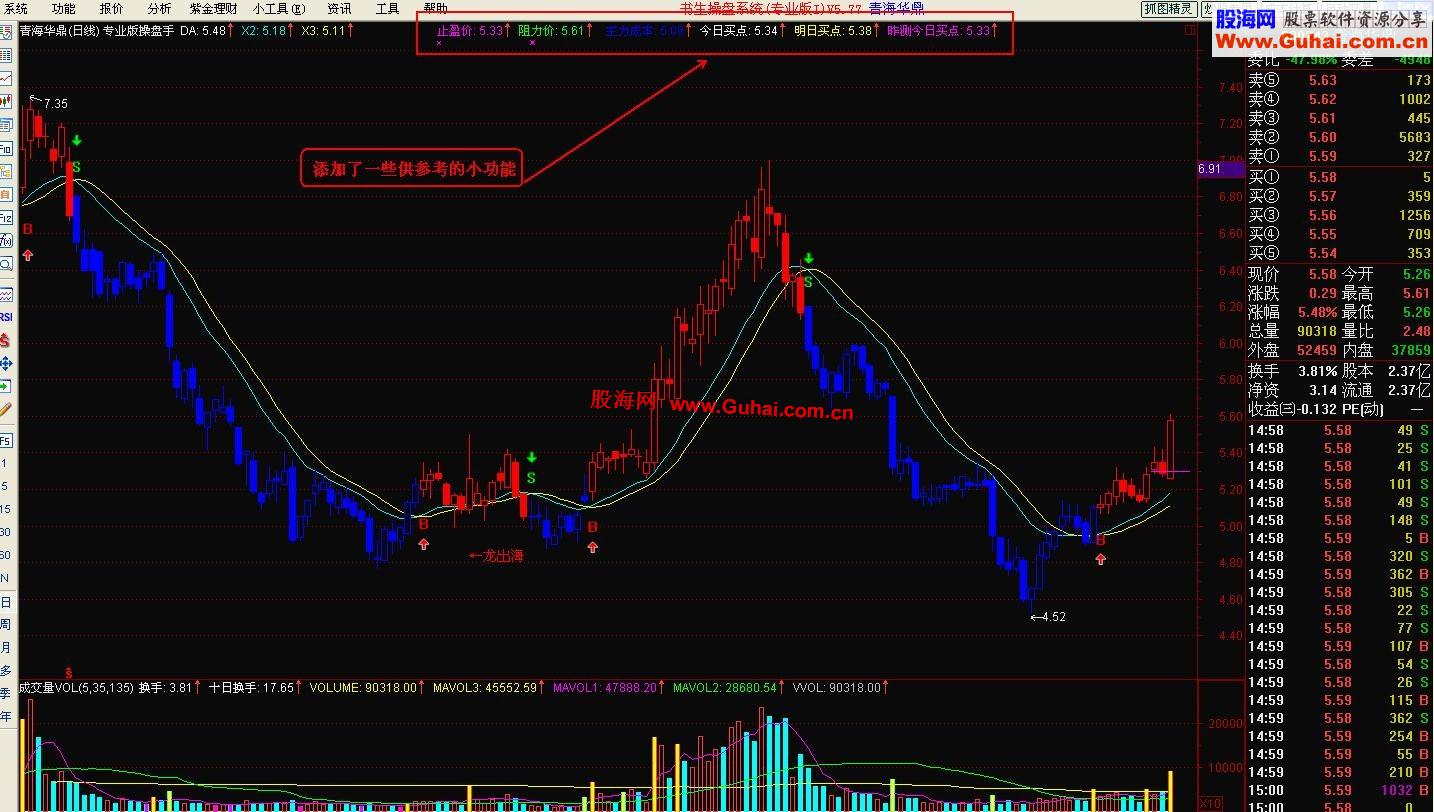Click the F5 switch view icon

coord(5,441)
